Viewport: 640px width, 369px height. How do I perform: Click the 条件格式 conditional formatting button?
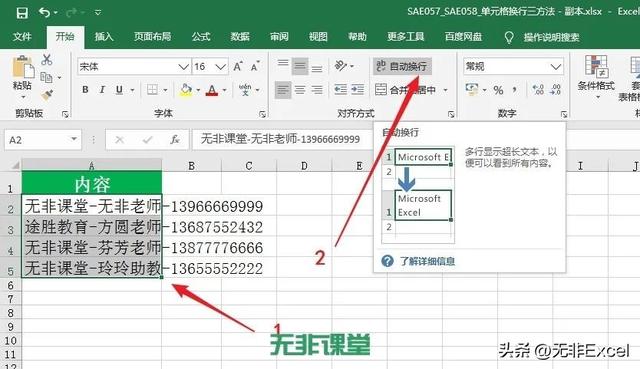596,78
